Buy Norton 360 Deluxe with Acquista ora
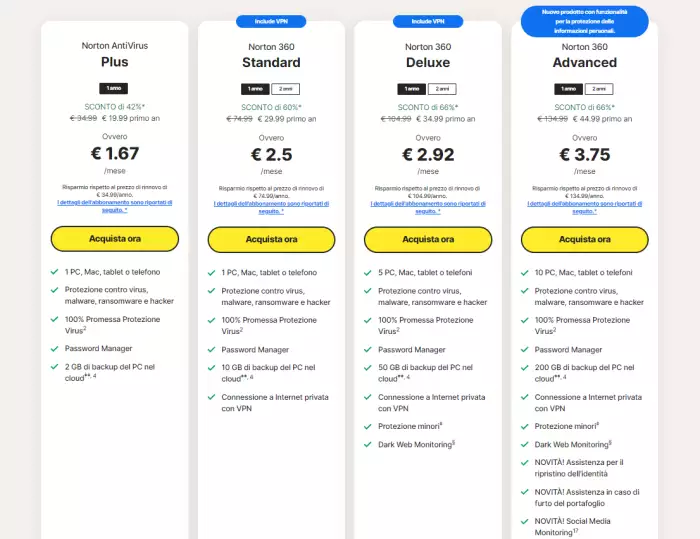700x539 pixels. click(x=427, y=239)
